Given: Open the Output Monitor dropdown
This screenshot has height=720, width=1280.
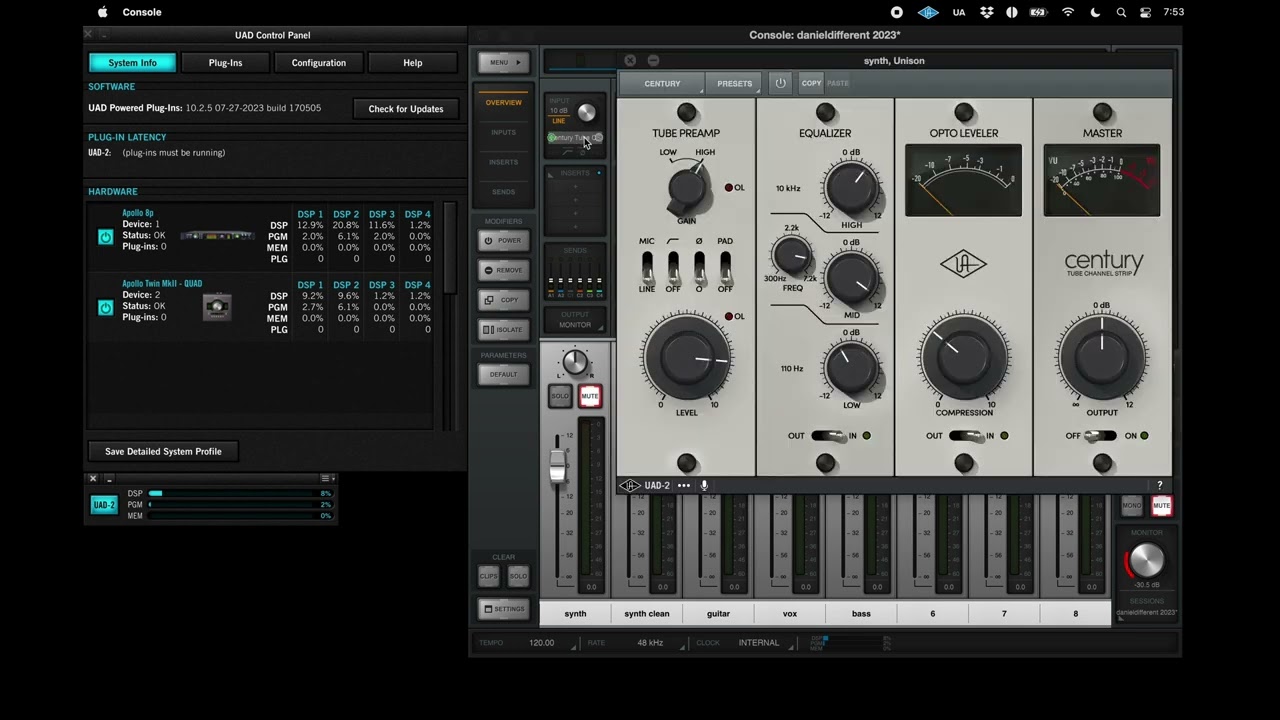Looking at the screenshot, I should coord(575,320).
